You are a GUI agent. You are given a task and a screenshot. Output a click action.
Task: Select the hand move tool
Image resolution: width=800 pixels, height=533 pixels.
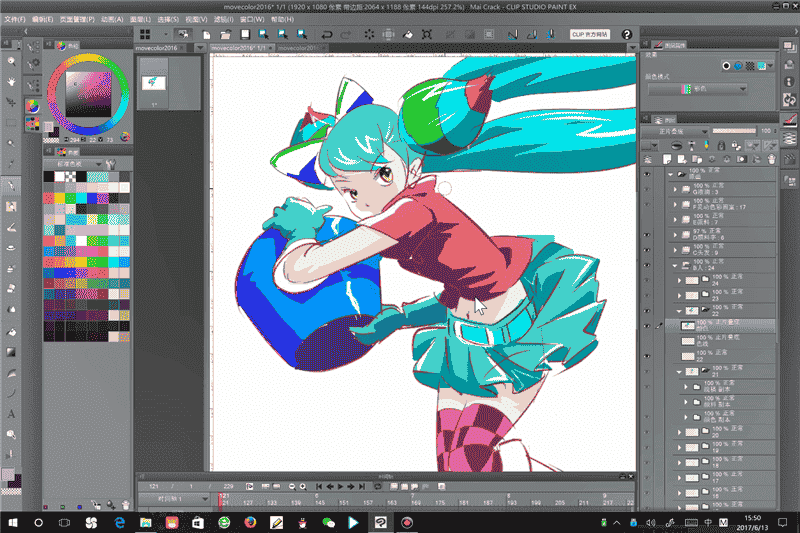tap(11, 82)
